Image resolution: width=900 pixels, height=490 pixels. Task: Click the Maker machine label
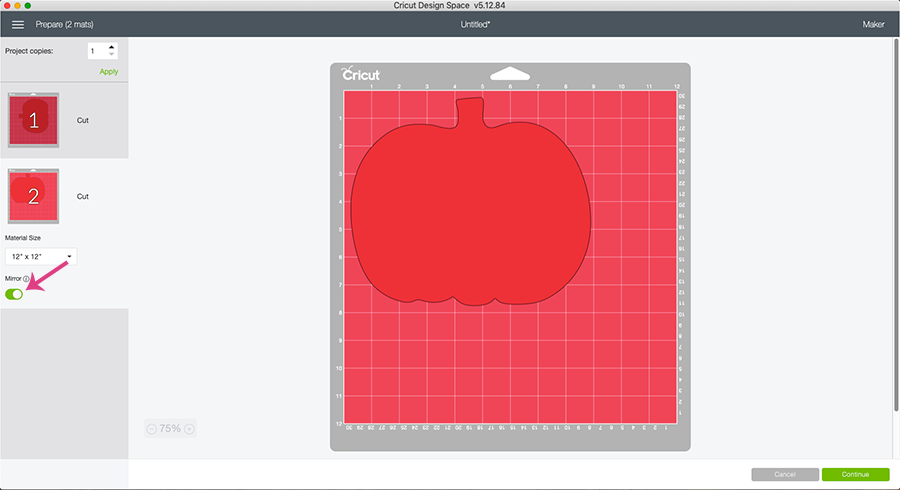[x=873, y=24]
